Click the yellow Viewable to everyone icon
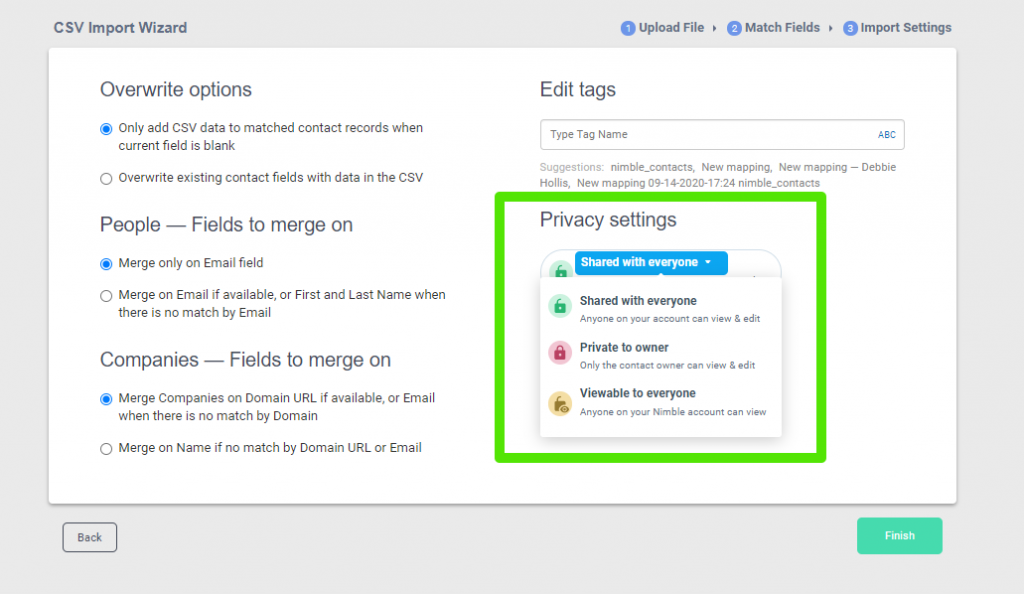This screenshot has height=594, width=1024. coord(560,403)
